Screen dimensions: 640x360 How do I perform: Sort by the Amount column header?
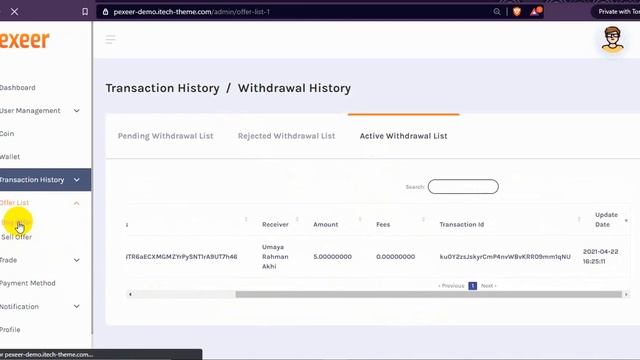point(325,224)
